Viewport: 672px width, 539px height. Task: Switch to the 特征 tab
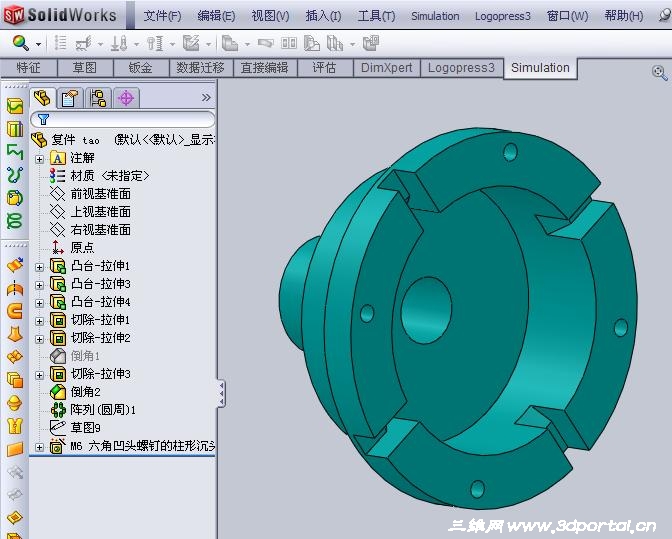(x=29, y=68)
